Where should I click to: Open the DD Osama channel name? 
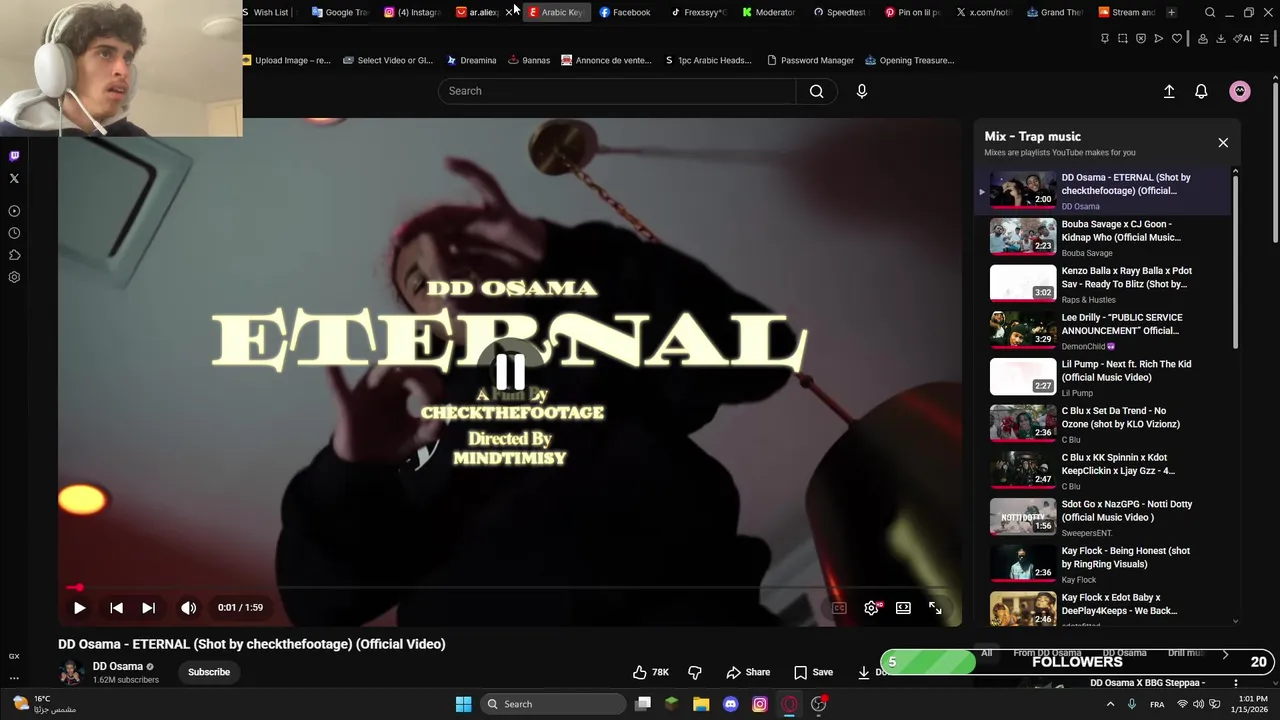[118, 666]
